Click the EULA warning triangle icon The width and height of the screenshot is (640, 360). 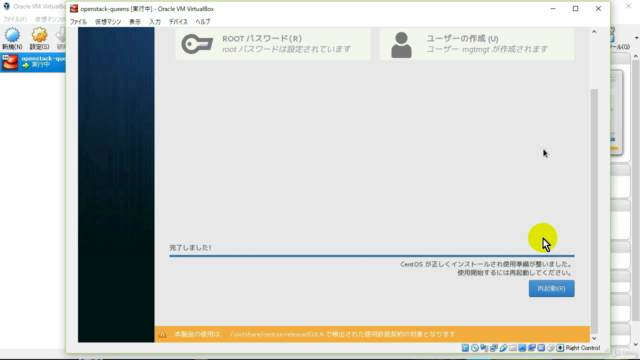click(x=162, y=334)
